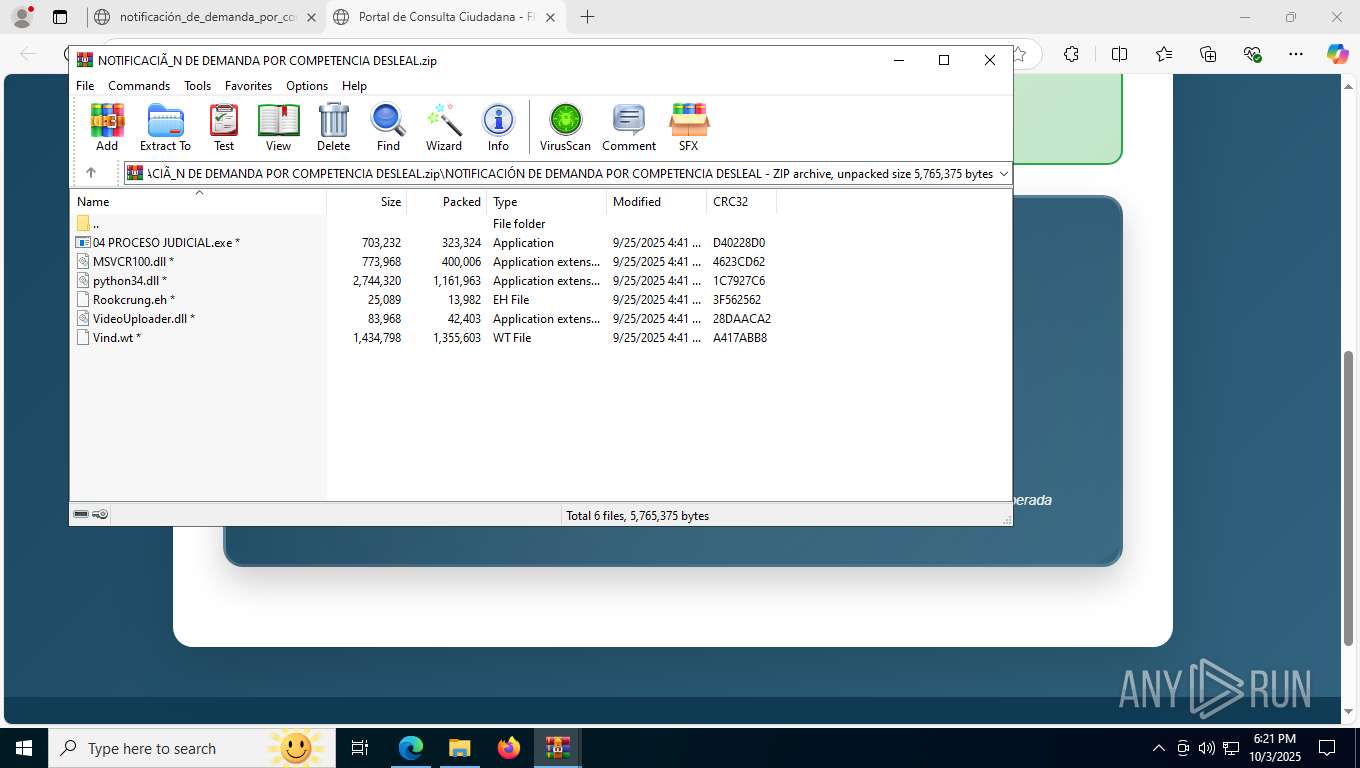Select the parent folder '..' entry
1360x768 pixels.
coord(88,224)
